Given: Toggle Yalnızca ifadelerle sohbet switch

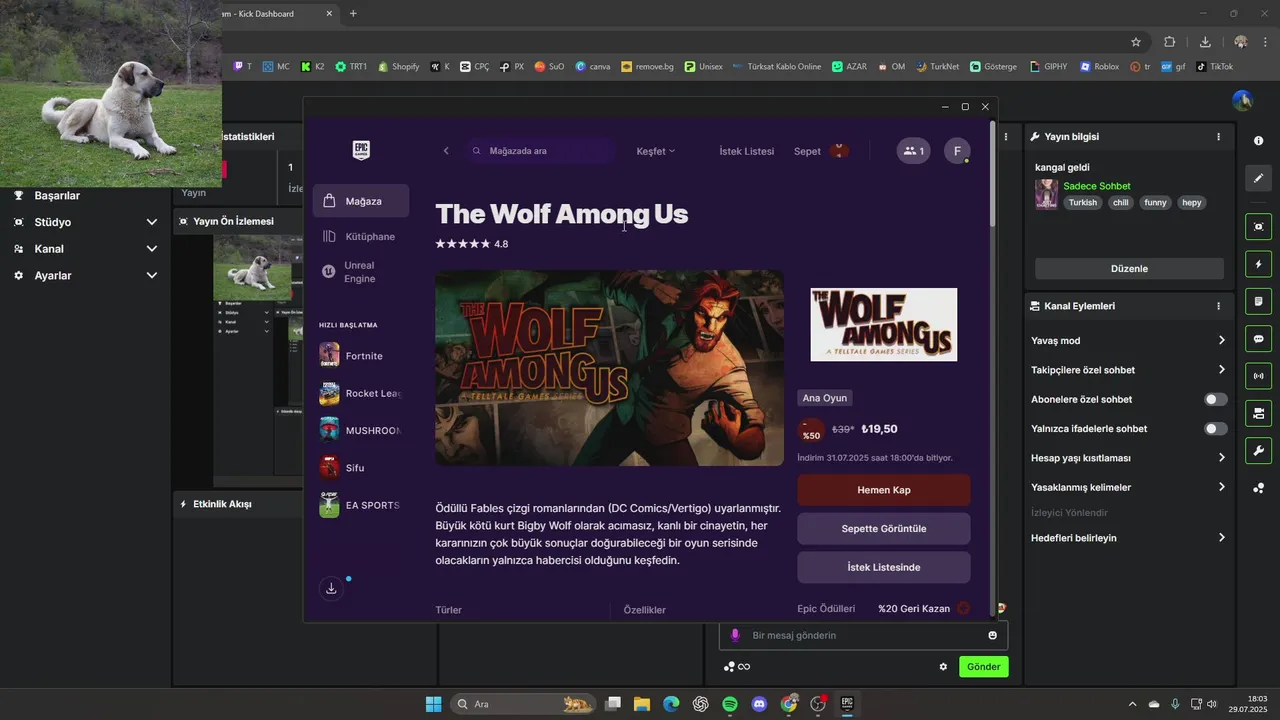Looking at the screenshot, I should tap(1215, 428).
